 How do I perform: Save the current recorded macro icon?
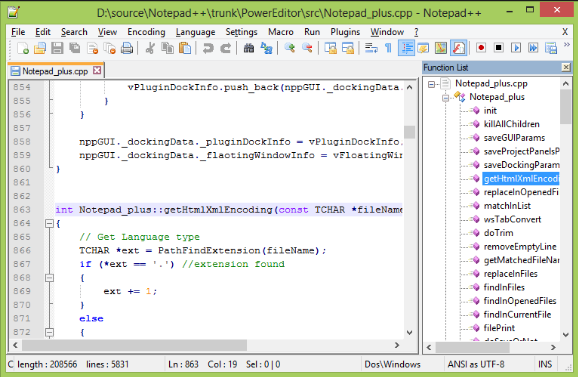(551, 48)
